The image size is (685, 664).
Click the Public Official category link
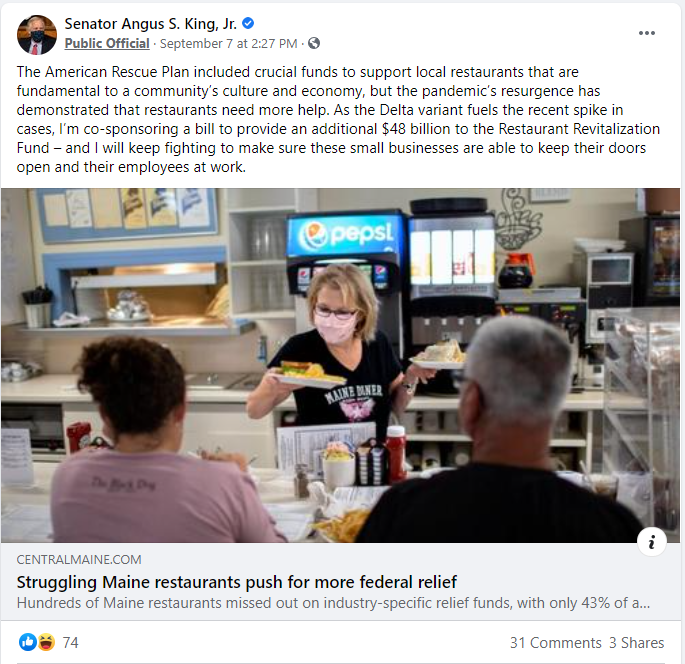[107, 43]
